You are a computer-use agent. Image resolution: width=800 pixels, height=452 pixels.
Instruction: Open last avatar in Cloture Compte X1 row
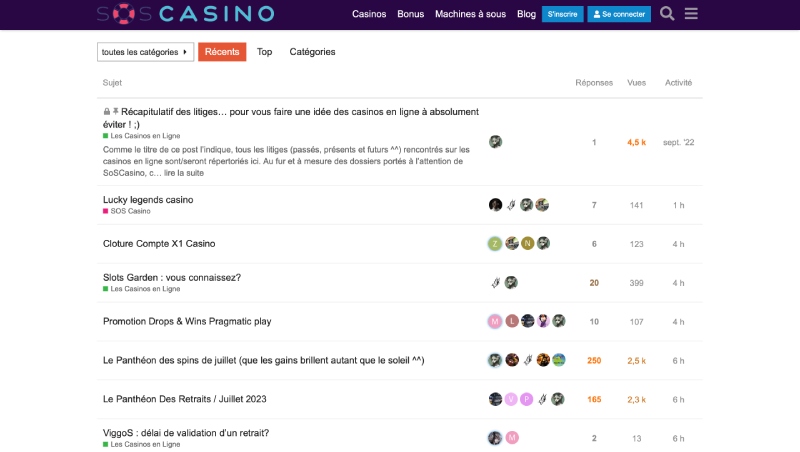pos(543,243)
